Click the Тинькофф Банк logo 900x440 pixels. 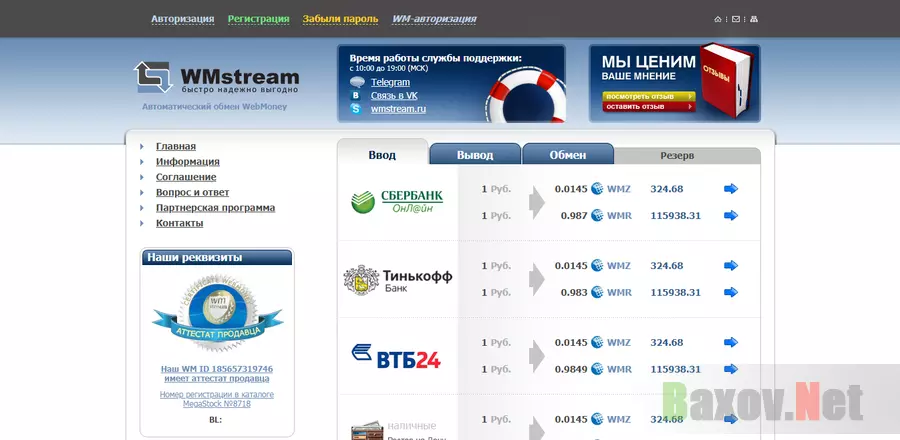tap(398, 280)
